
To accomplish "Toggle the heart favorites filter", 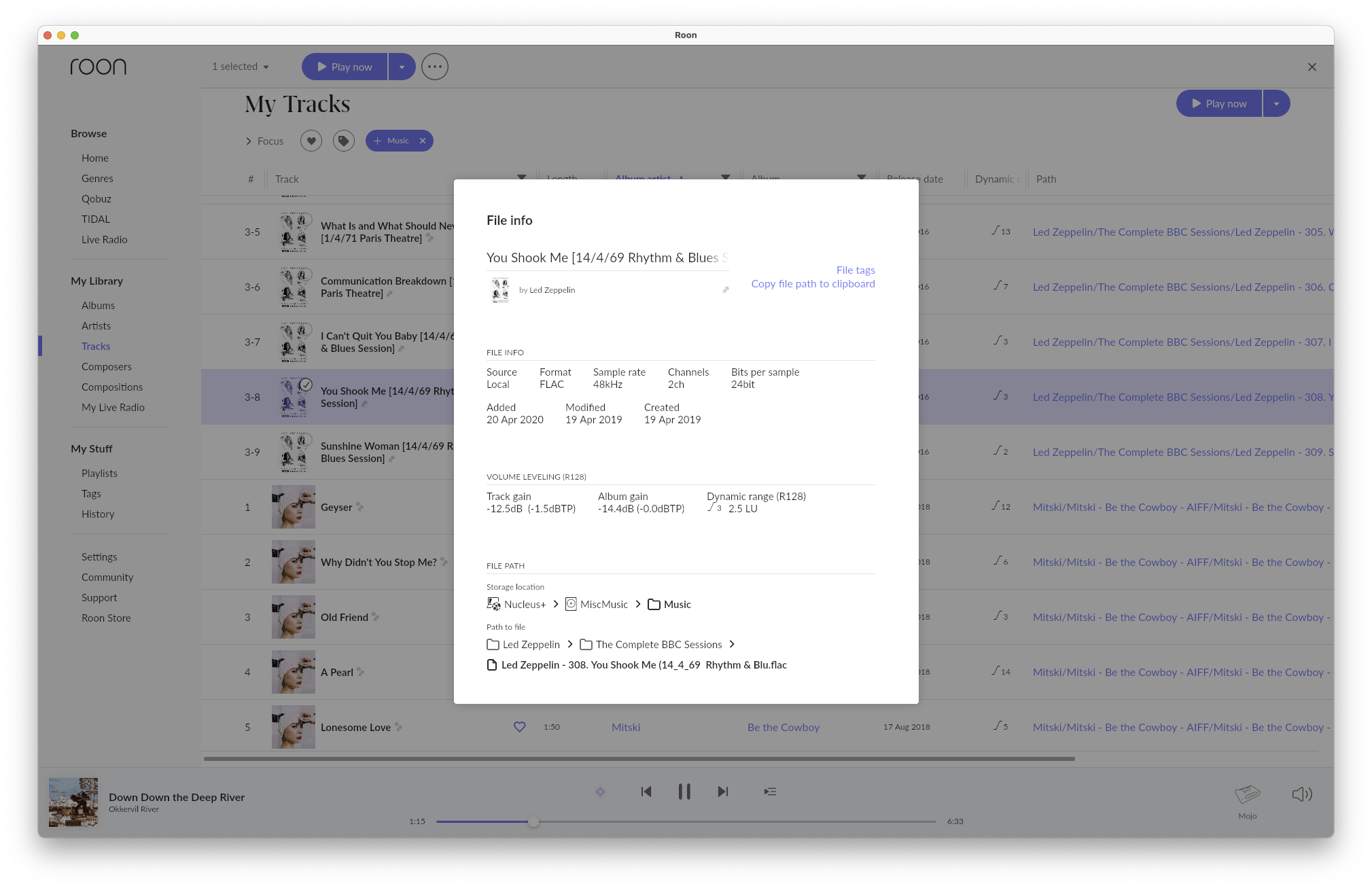I will click(311, 141).
